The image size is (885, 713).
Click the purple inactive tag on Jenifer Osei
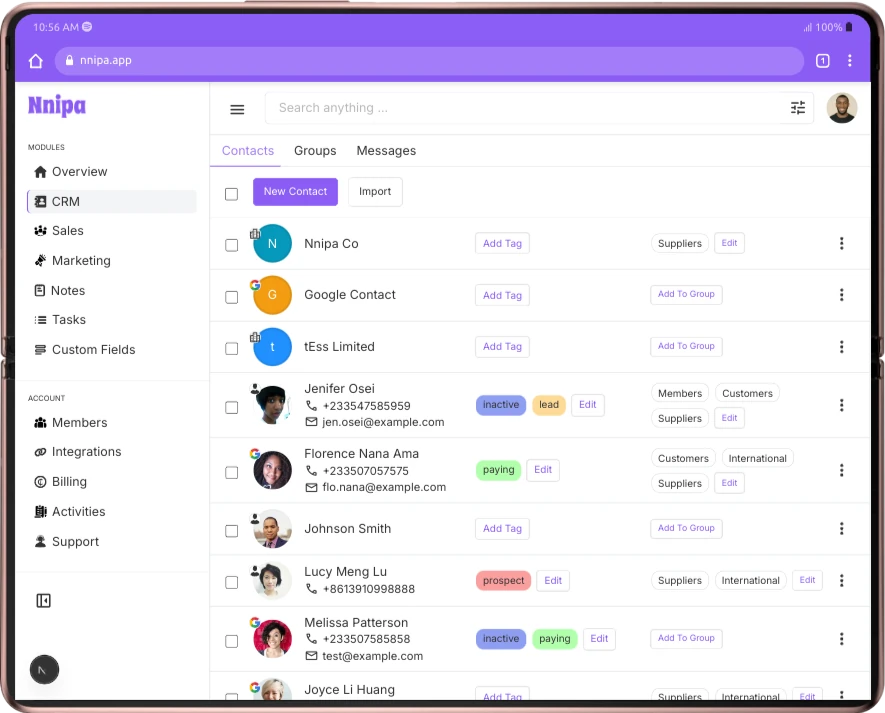tap(500, 405)
